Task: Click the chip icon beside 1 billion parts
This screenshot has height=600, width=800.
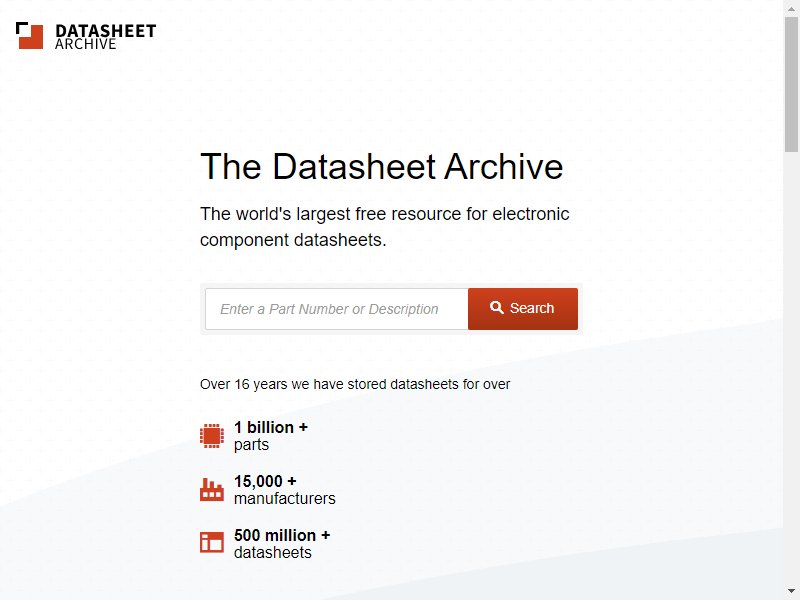Action: [212, 436]
